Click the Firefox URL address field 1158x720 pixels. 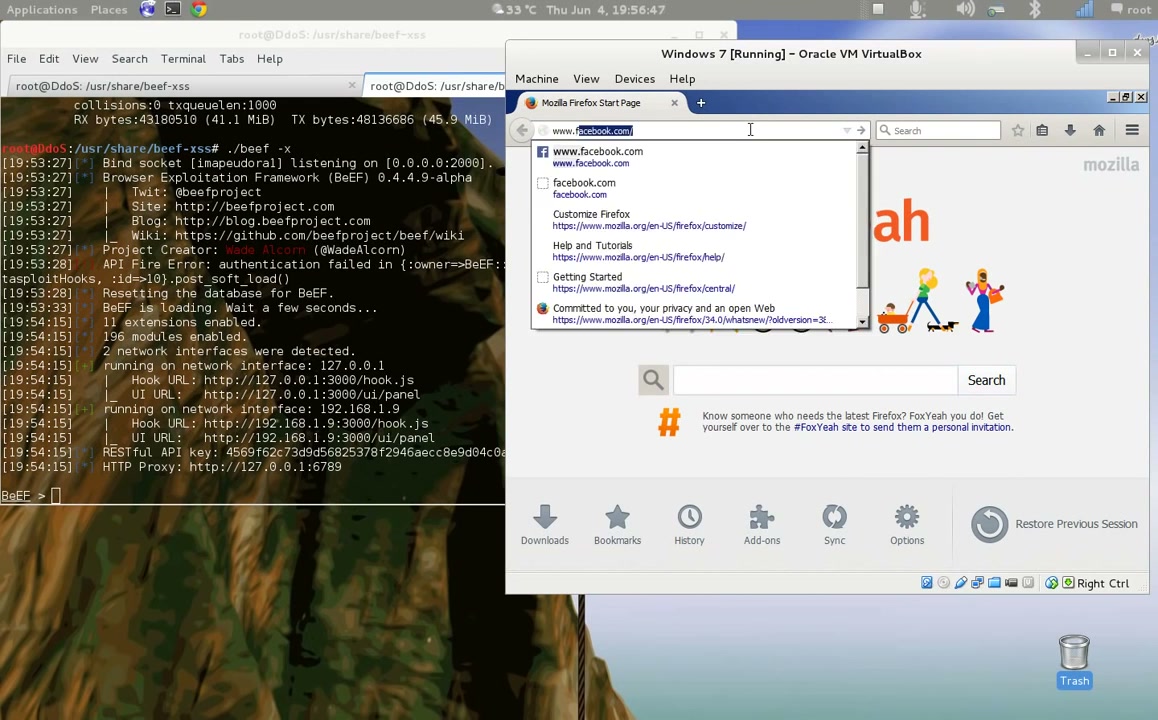(694, 131)
